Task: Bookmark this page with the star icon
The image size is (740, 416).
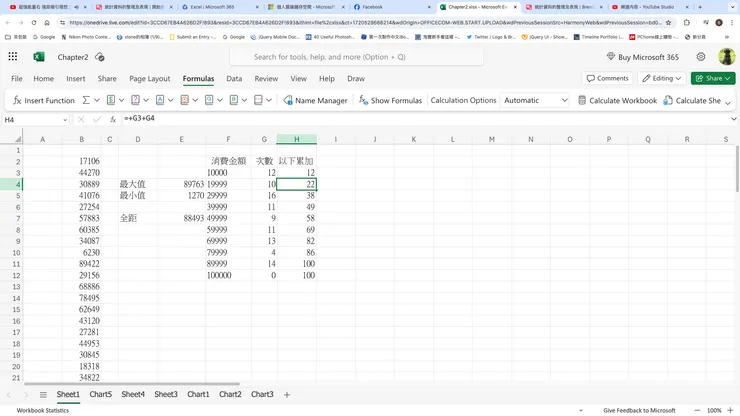Action: point(668,22)
